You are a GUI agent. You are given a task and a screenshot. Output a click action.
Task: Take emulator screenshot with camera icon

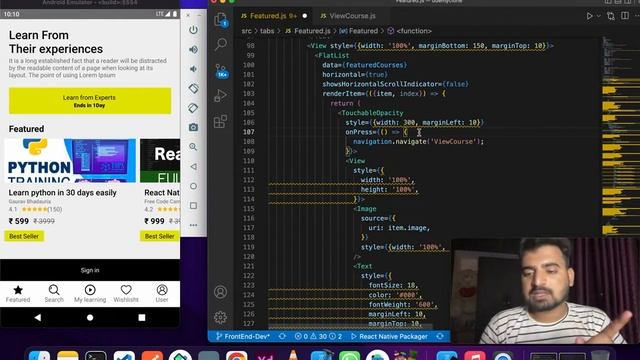pyautogui.click(x=193, y=127)
